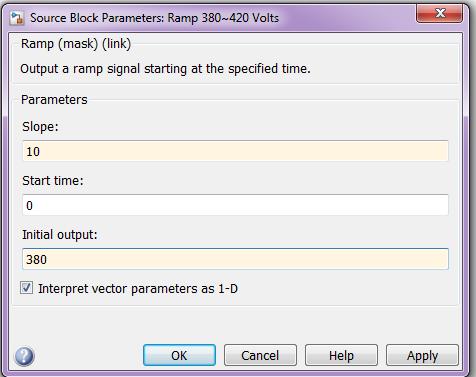476x377 pixels.
Task: Click the blue question mark help icon
Action: click(24, 356)
